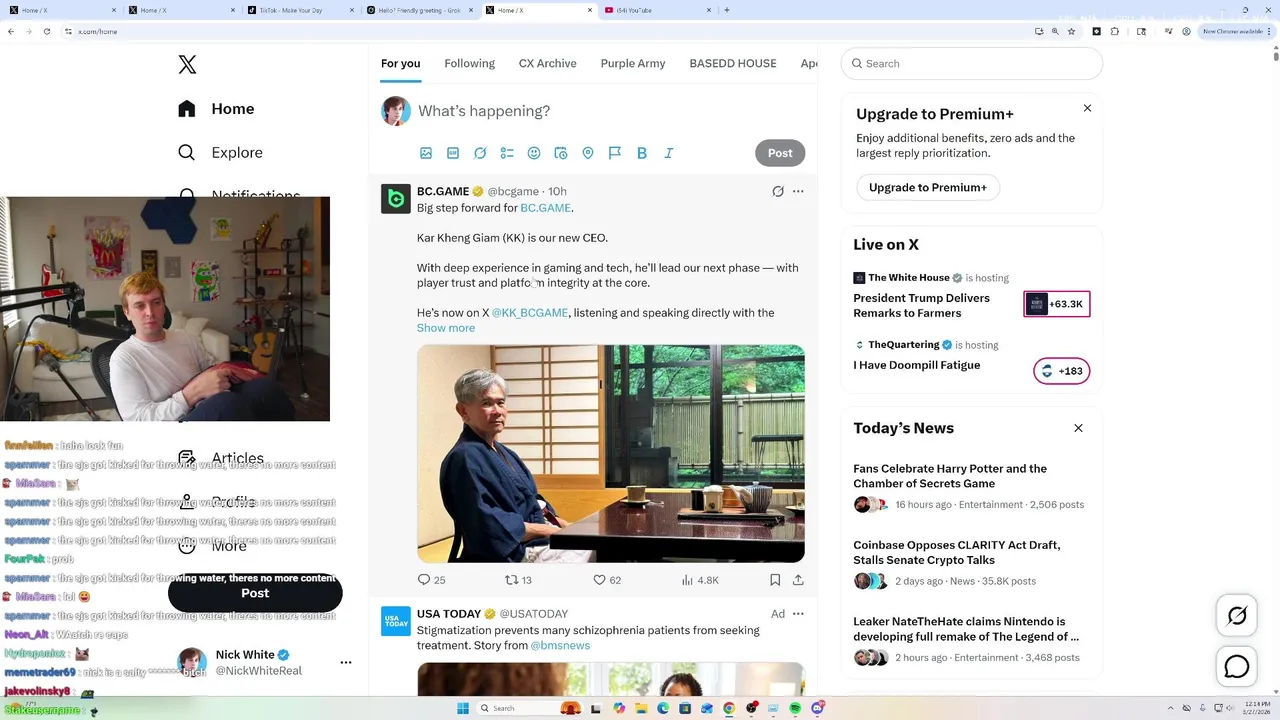Viewport: 1280px width, 720px height.
Task: Close the Today's News panel
Action: [1078, 428]
